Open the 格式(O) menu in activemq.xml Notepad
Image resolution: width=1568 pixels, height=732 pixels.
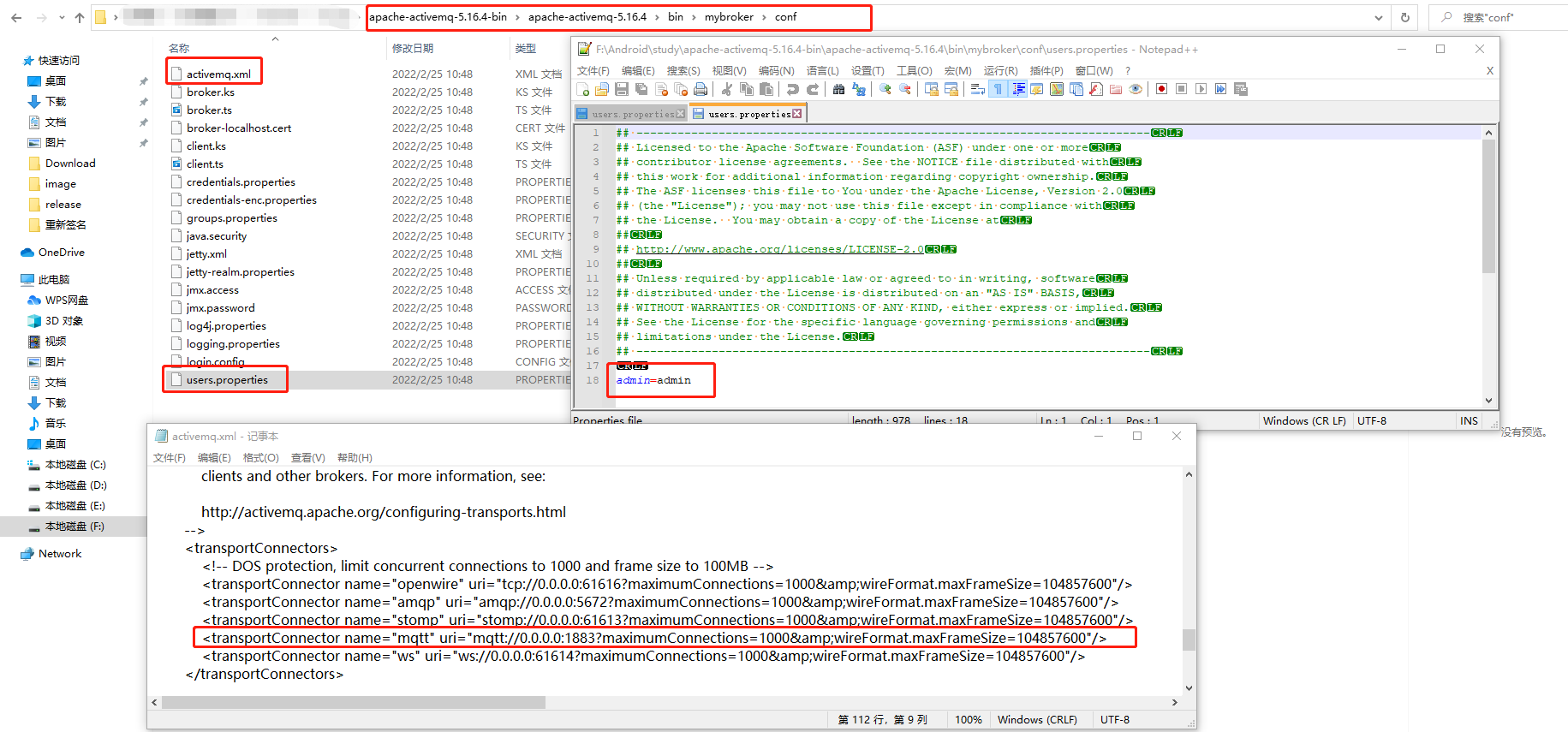click(x=261, y=458)
